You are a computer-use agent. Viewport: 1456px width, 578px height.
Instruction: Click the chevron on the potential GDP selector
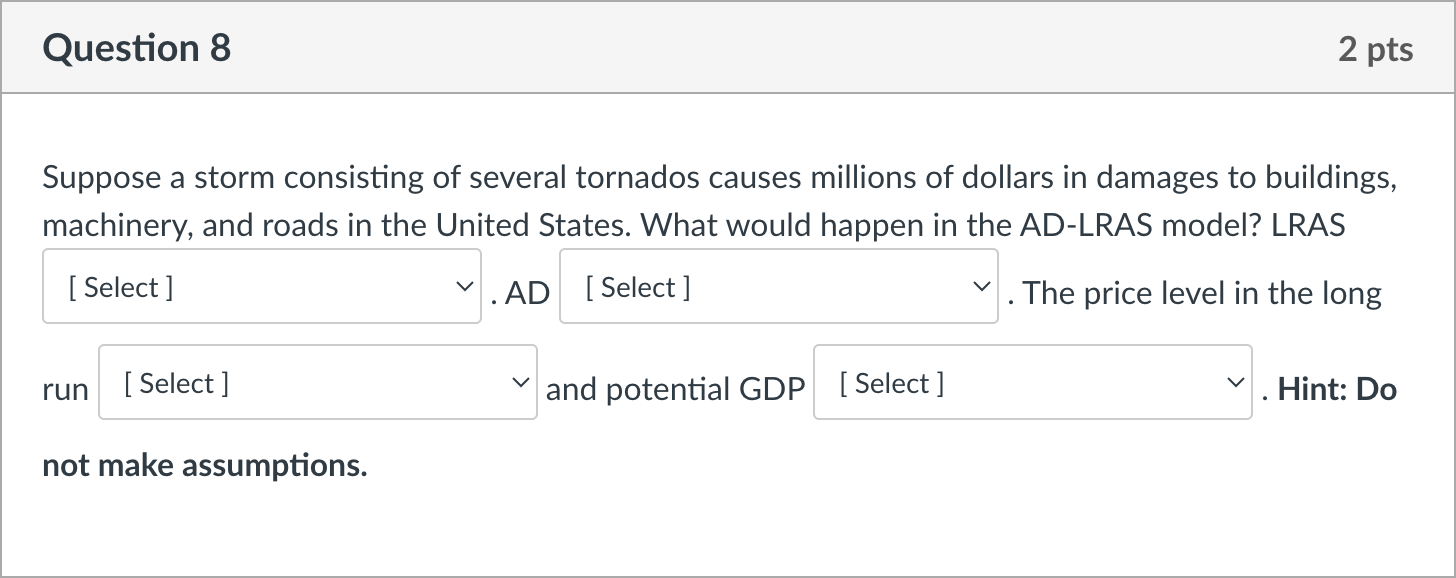pos(1234,382)
